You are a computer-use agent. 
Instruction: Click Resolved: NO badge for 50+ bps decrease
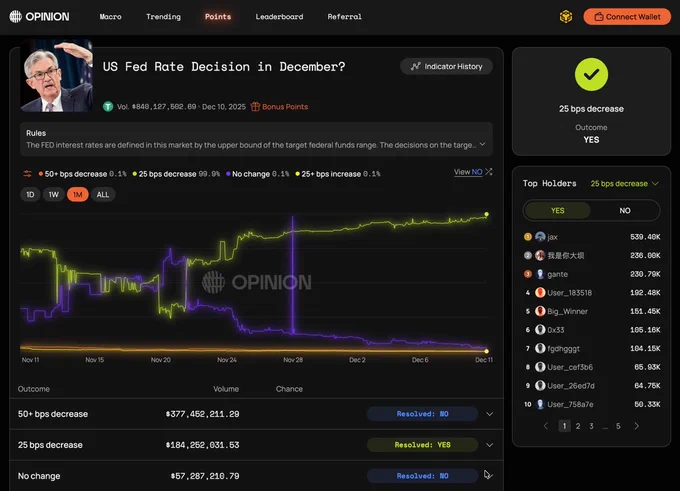coord(422,414)
